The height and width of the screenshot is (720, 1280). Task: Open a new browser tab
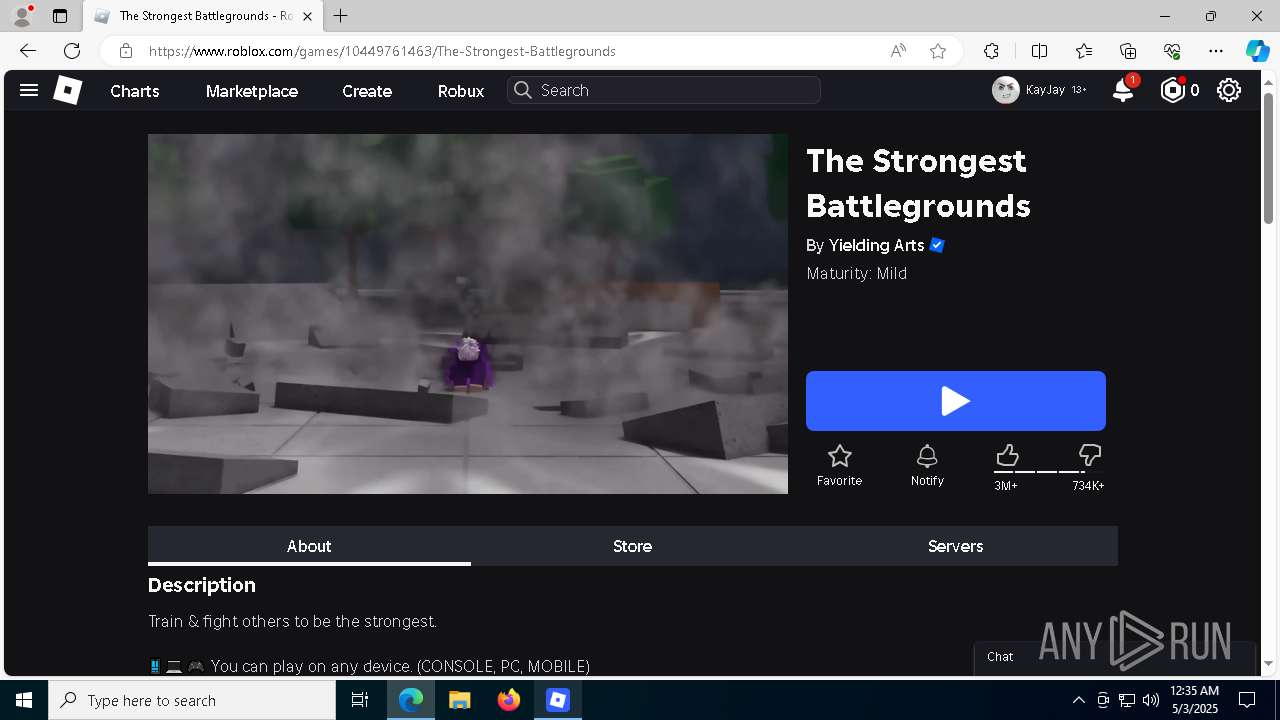click(x=341, y=16)
